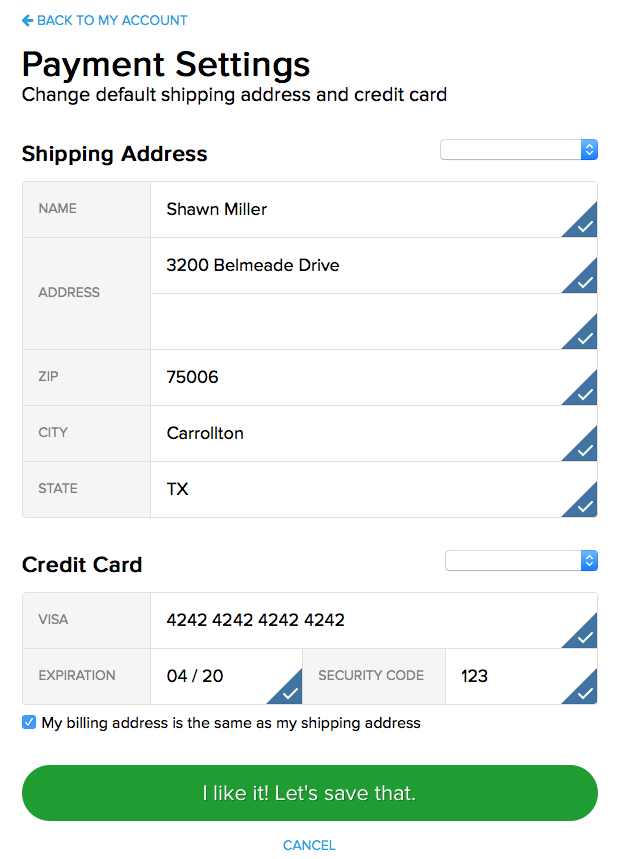The image size is (632, 859).
Task: Click the ZIP field showing 75006
Action: click(350, 377)
